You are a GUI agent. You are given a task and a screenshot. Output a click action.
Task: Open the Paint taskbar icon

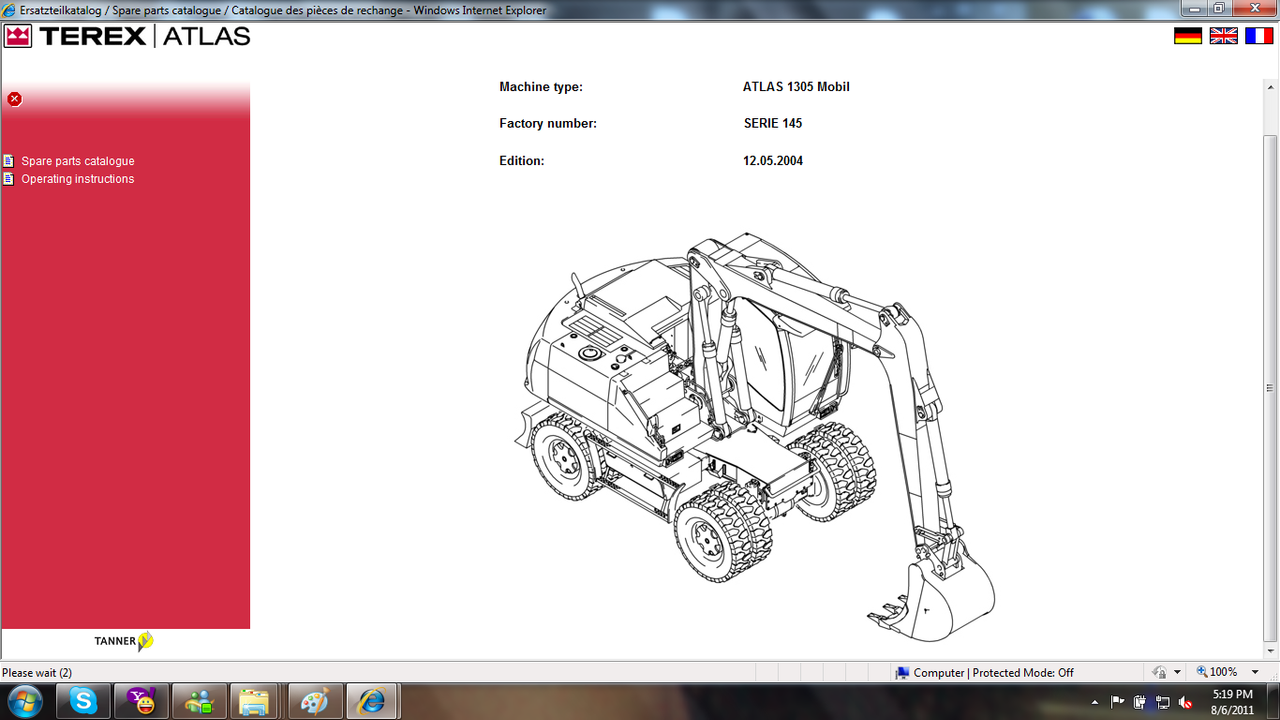point(315,702)
